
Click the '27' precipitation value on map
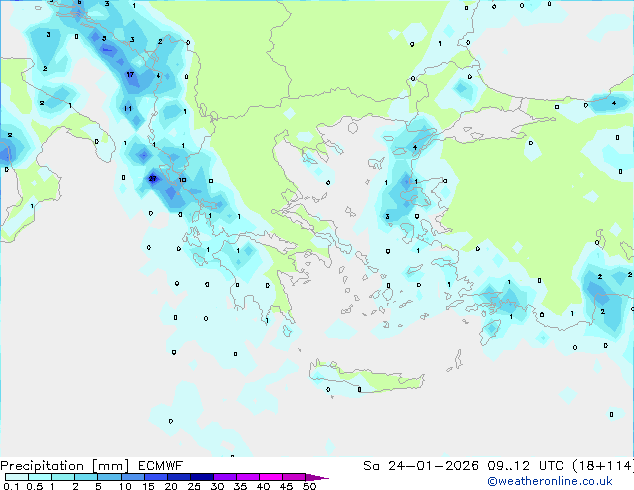pos(152,178)
